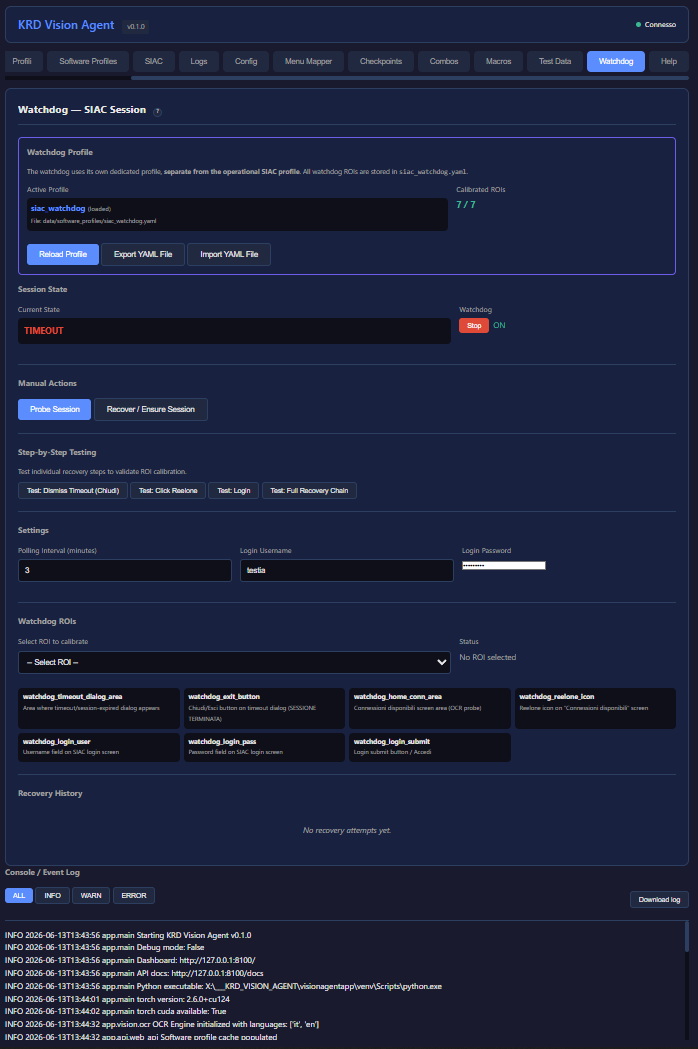The image size is (698, 1049).
Task: Click the horizontal tab bar scrollbar
Action: click(x=410, y=78)
